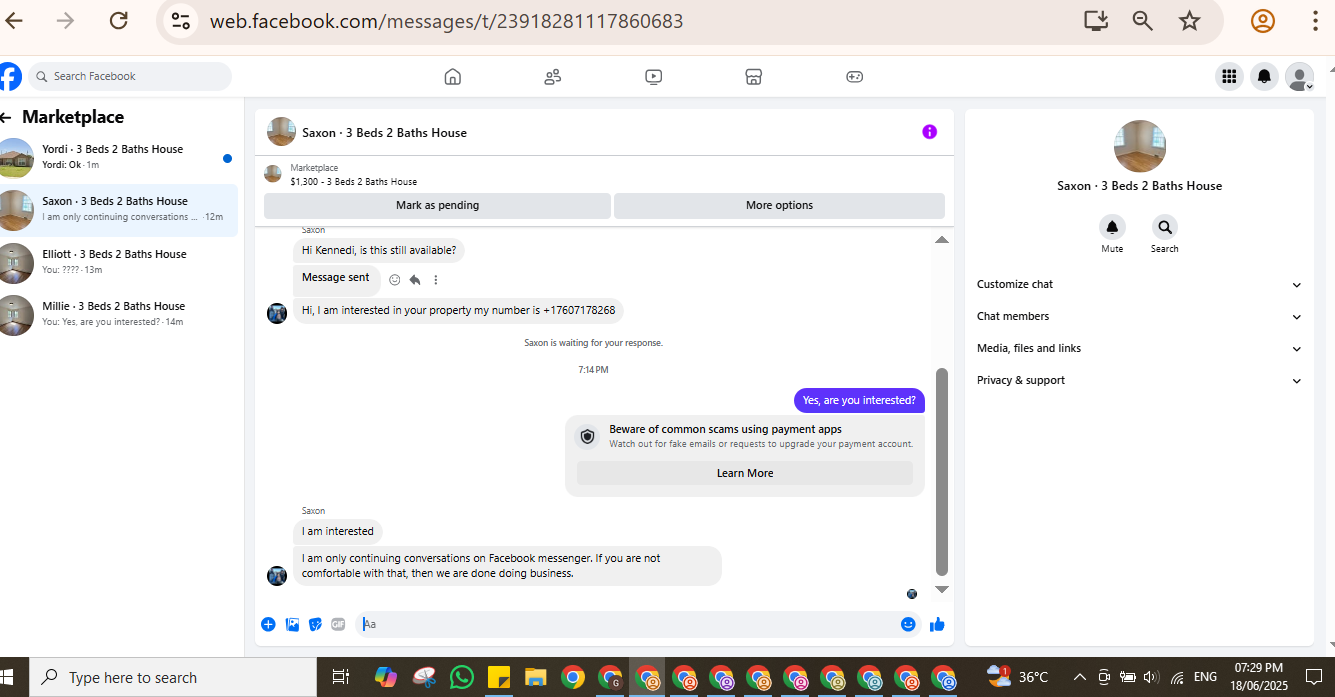
Task: Click into the Search Facebook field
Action: [130, 76]
